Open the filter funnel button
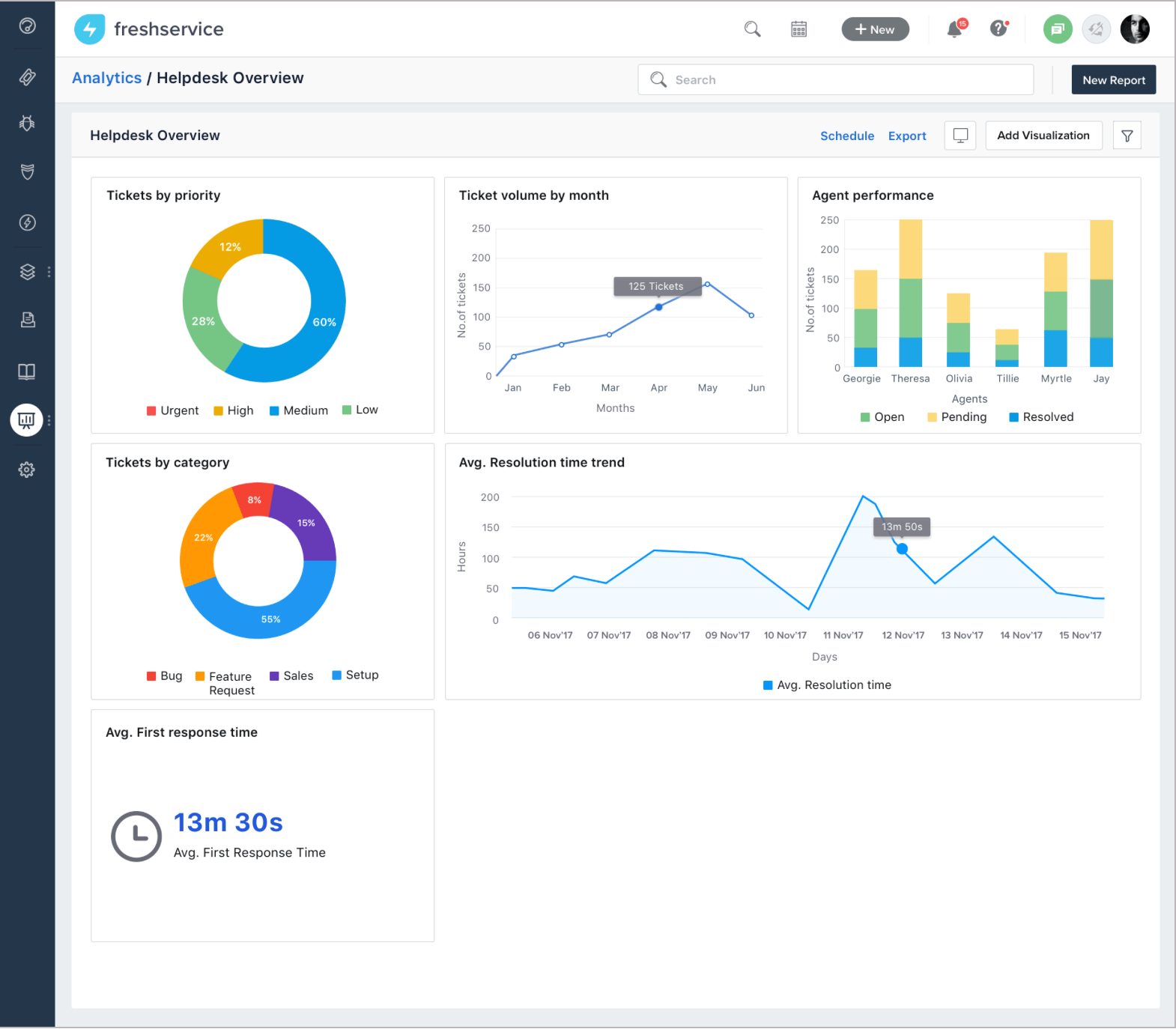Image resolution: width=1176 pixels, height=1029 pixels. pos(1127,136)
